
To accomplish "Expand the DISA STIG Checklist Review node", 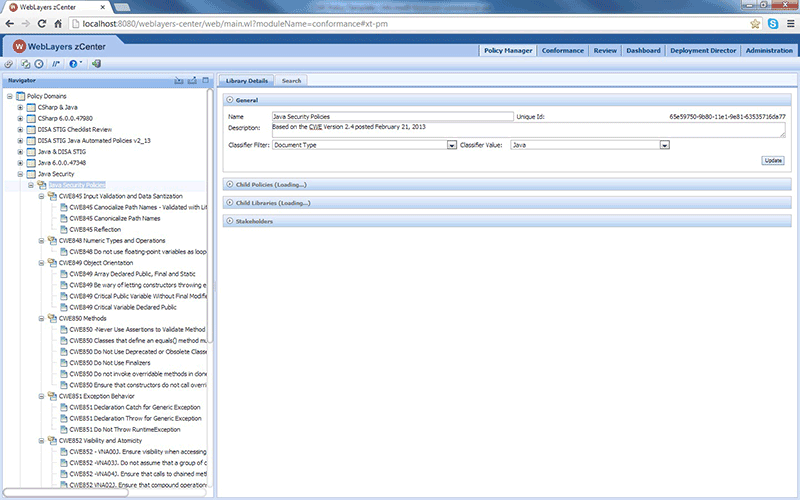I will 20,130.
